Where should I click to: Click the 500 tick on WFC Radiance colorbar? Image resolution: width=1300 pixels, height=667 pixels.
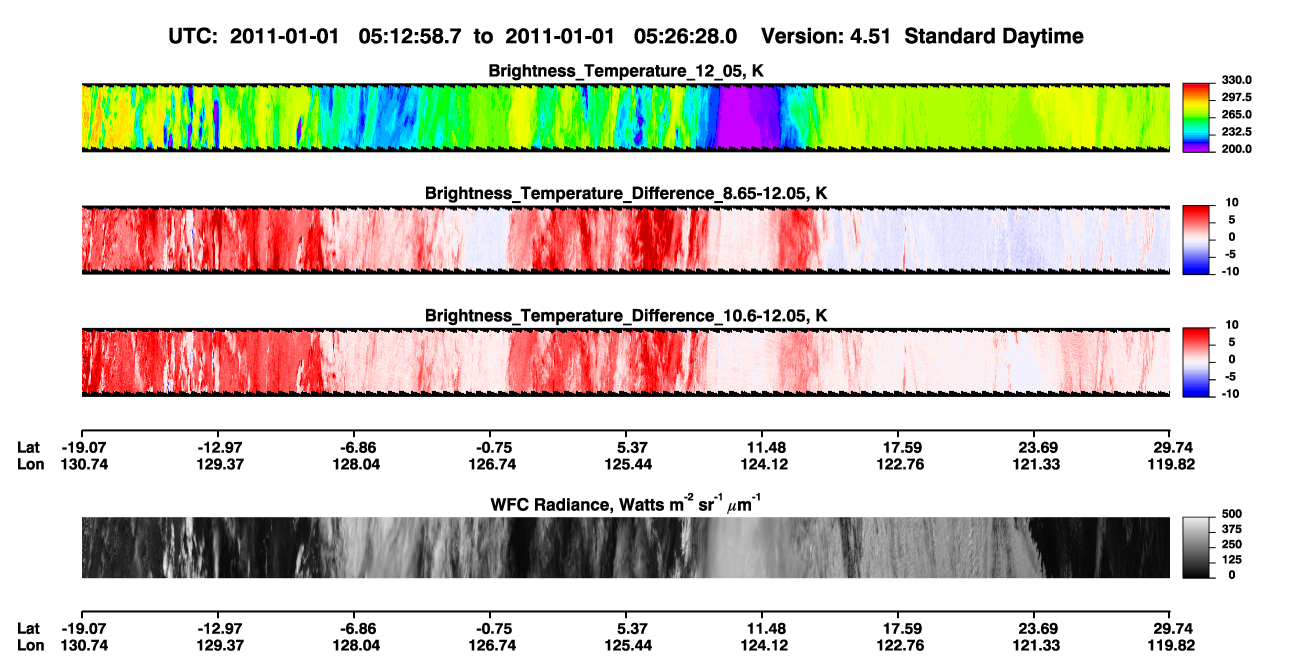[x=1232, y=513]
